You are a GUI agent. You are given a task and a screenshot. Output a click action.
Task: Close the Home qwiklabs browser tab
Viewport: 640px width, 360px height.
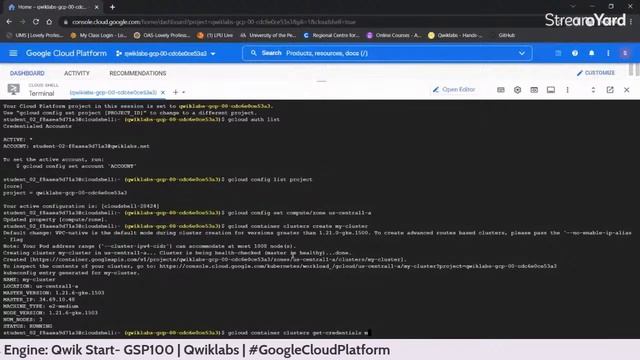click(x=96, y=7)
